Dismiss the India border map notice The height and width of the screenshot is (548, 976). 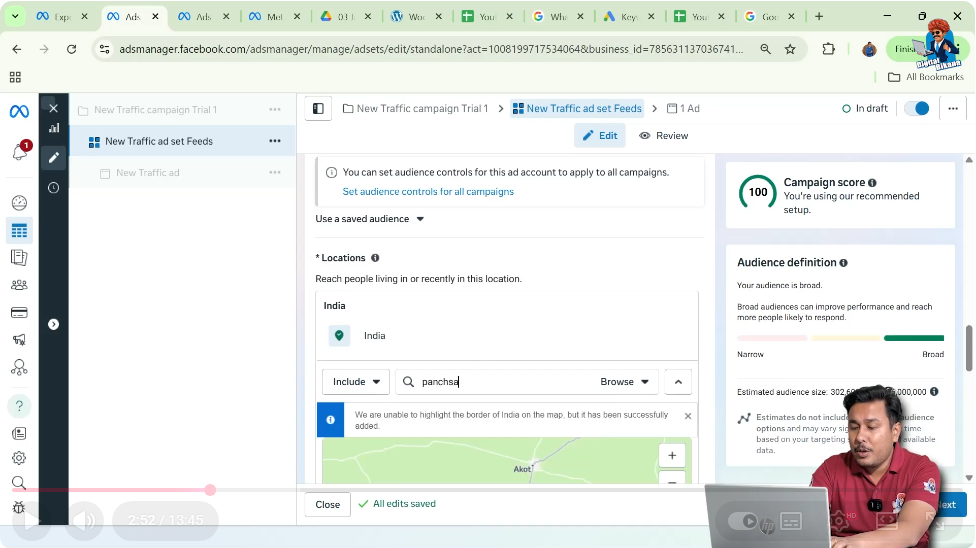point(688,416)
